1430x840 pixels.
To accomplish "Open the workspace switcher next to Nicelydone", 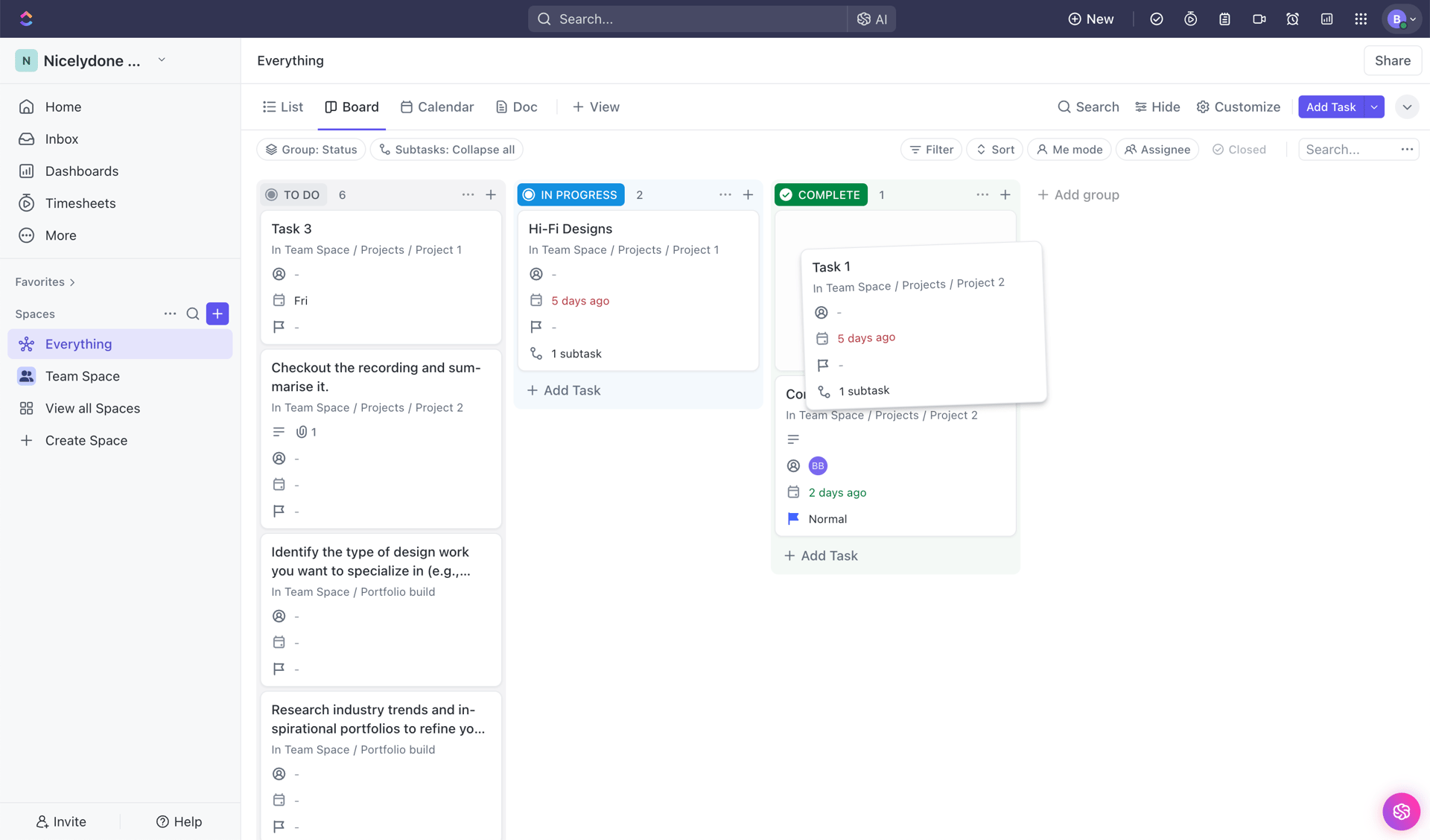I will (x=162, y=60).
